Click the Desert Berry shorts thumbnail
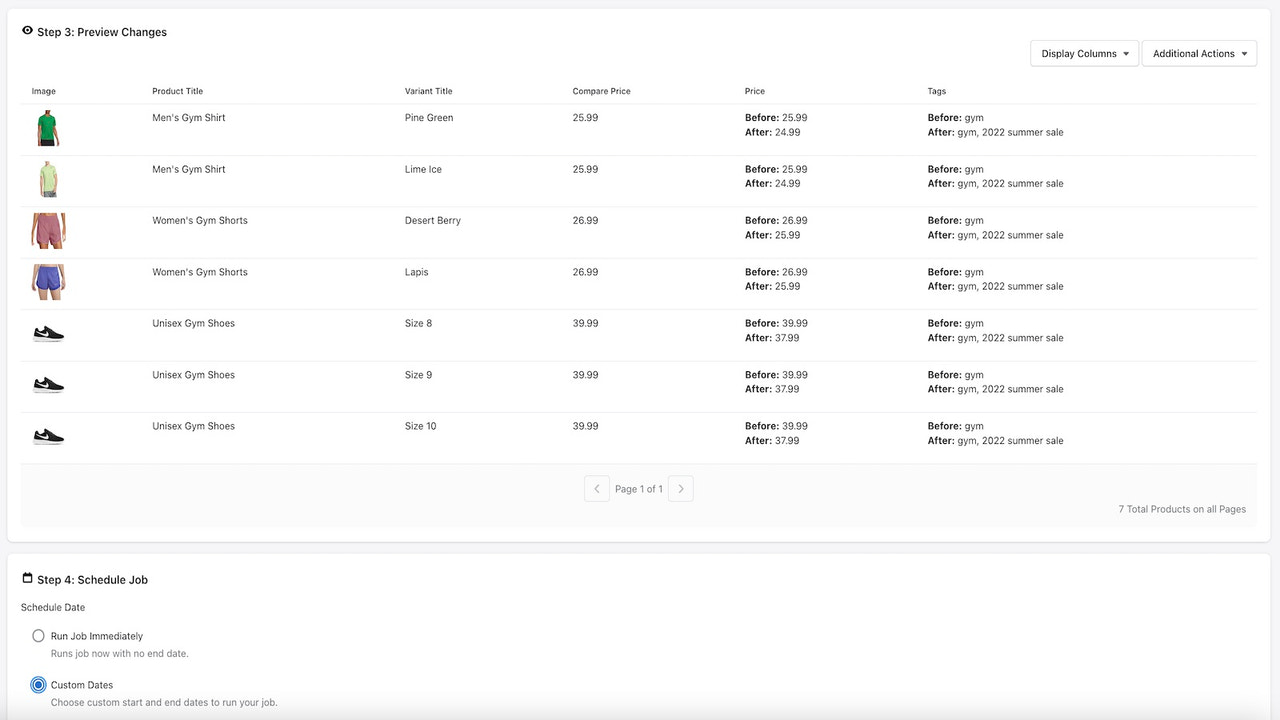This screenshot has height=720, width=1280. [x=48, y=230]
